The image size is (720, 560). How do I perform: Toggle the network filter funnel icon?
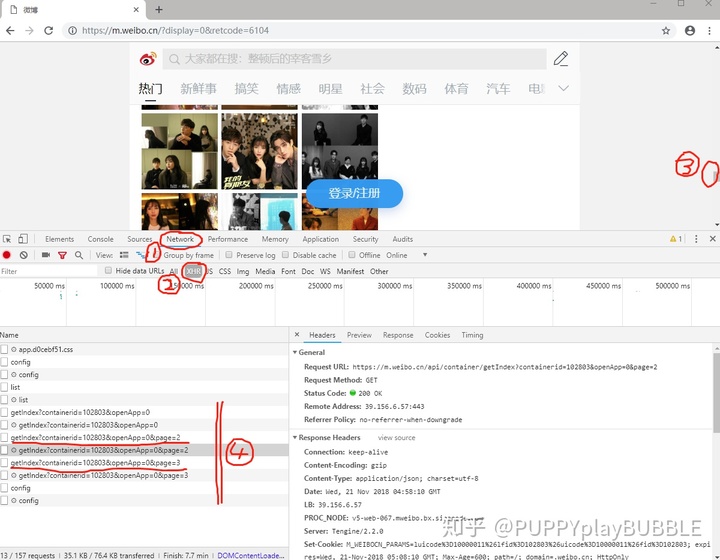62,255
